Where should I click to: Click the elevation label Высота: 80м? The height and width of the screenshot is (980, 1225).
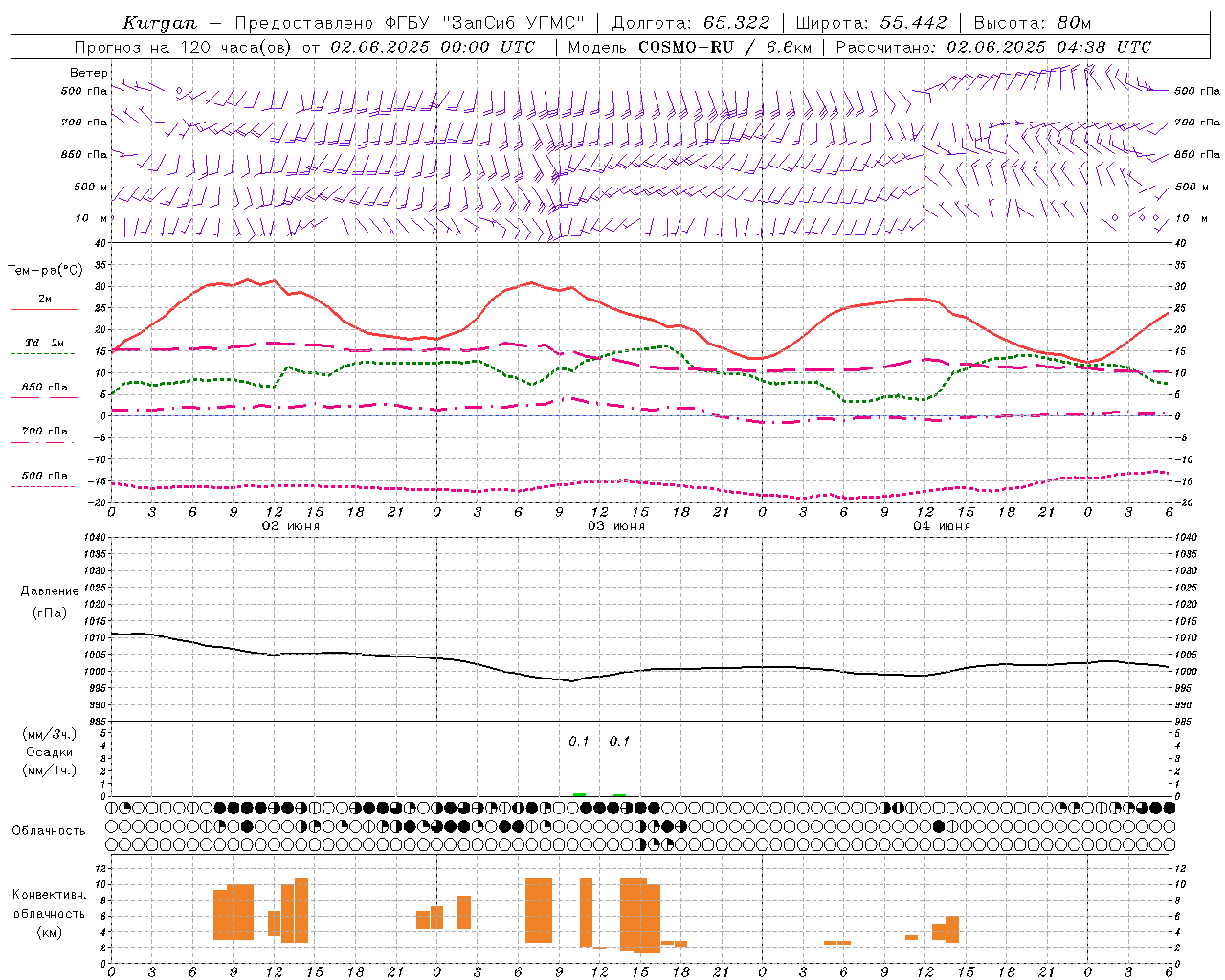tap(1033, 23)
